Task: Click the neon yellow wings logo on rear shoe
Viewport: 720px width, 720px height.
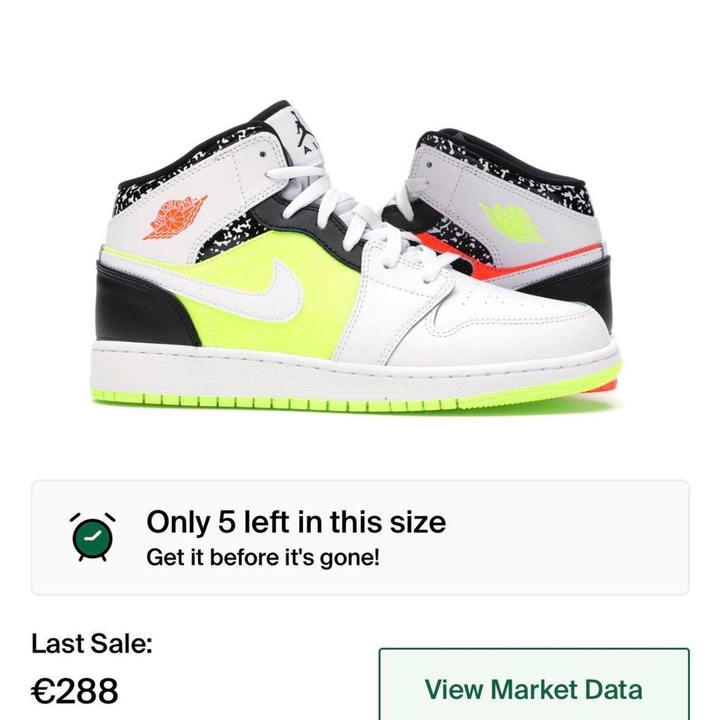Action: [x=512, y=222]
